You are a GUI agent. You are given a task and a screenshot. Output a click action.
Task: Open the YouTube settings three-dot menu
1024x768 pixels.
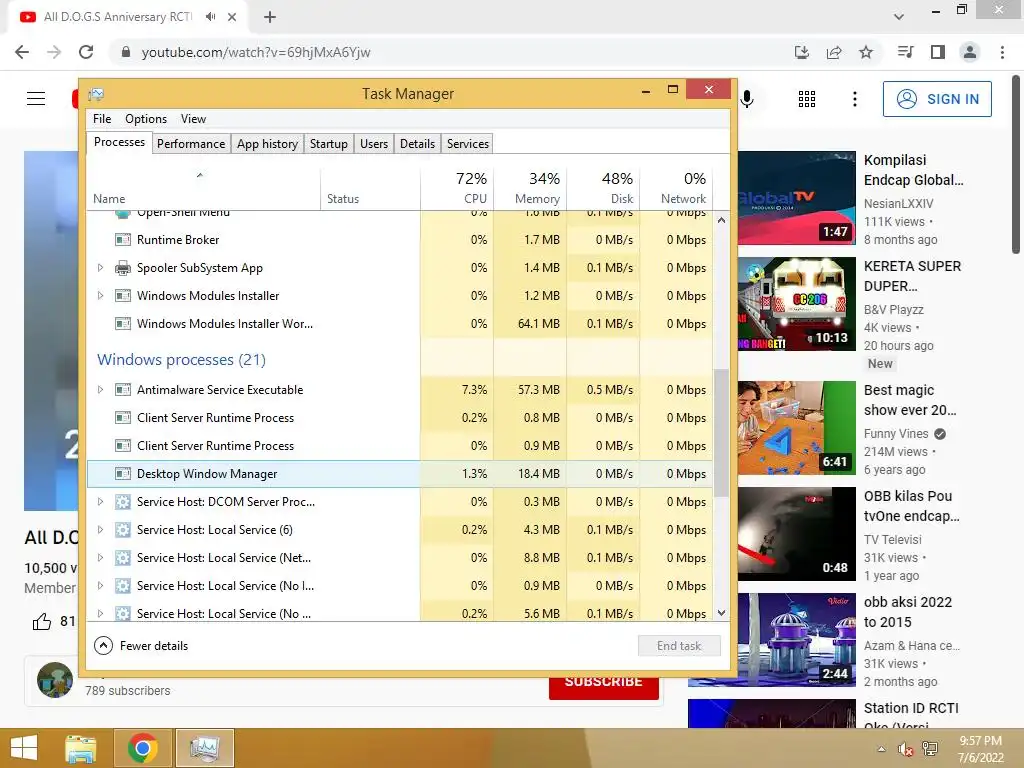pos(855,99)
